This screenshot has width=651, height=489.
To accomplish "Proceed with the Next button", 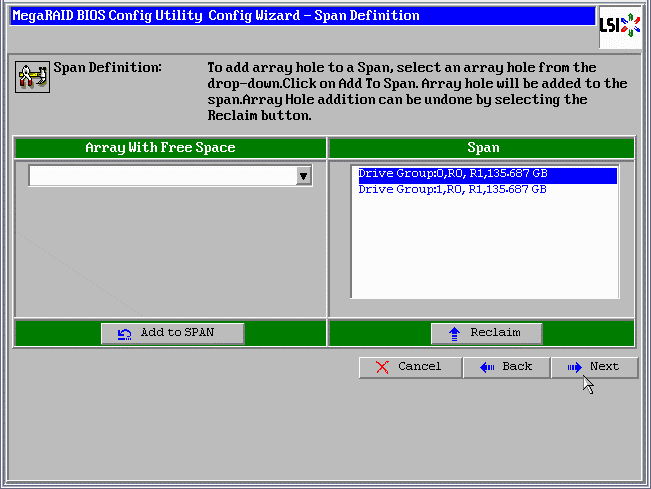I will [595, 367].
